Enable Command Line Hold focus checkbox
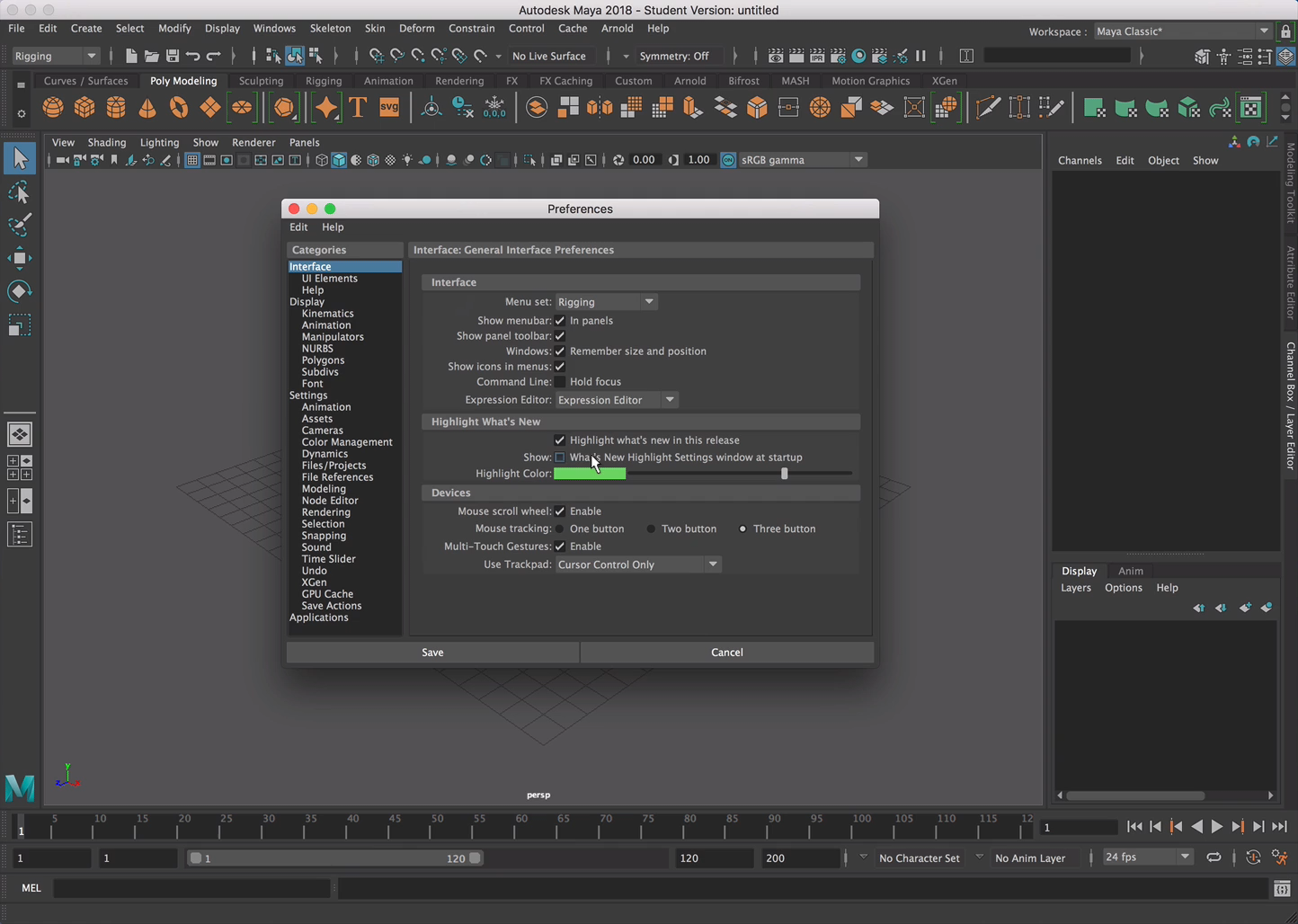Image resolution: width=1298 pixels, height=924 pixels. coord(560,382)
